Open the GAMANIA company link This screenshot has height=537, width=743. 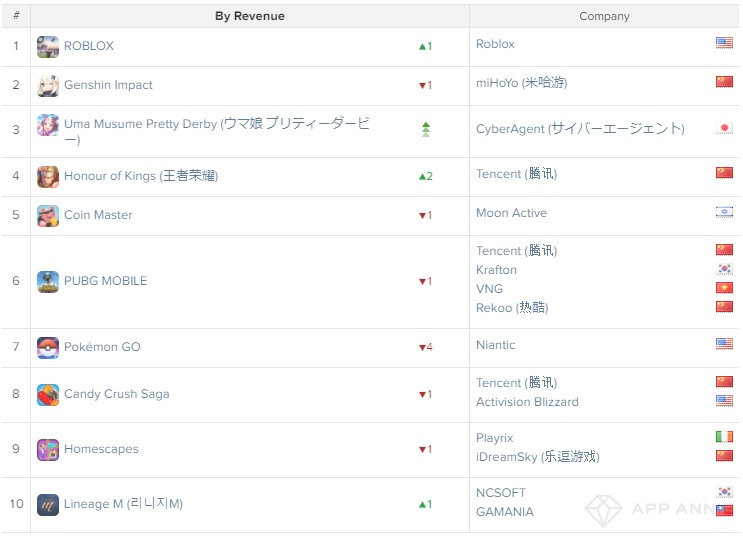[x=505, y=512]
